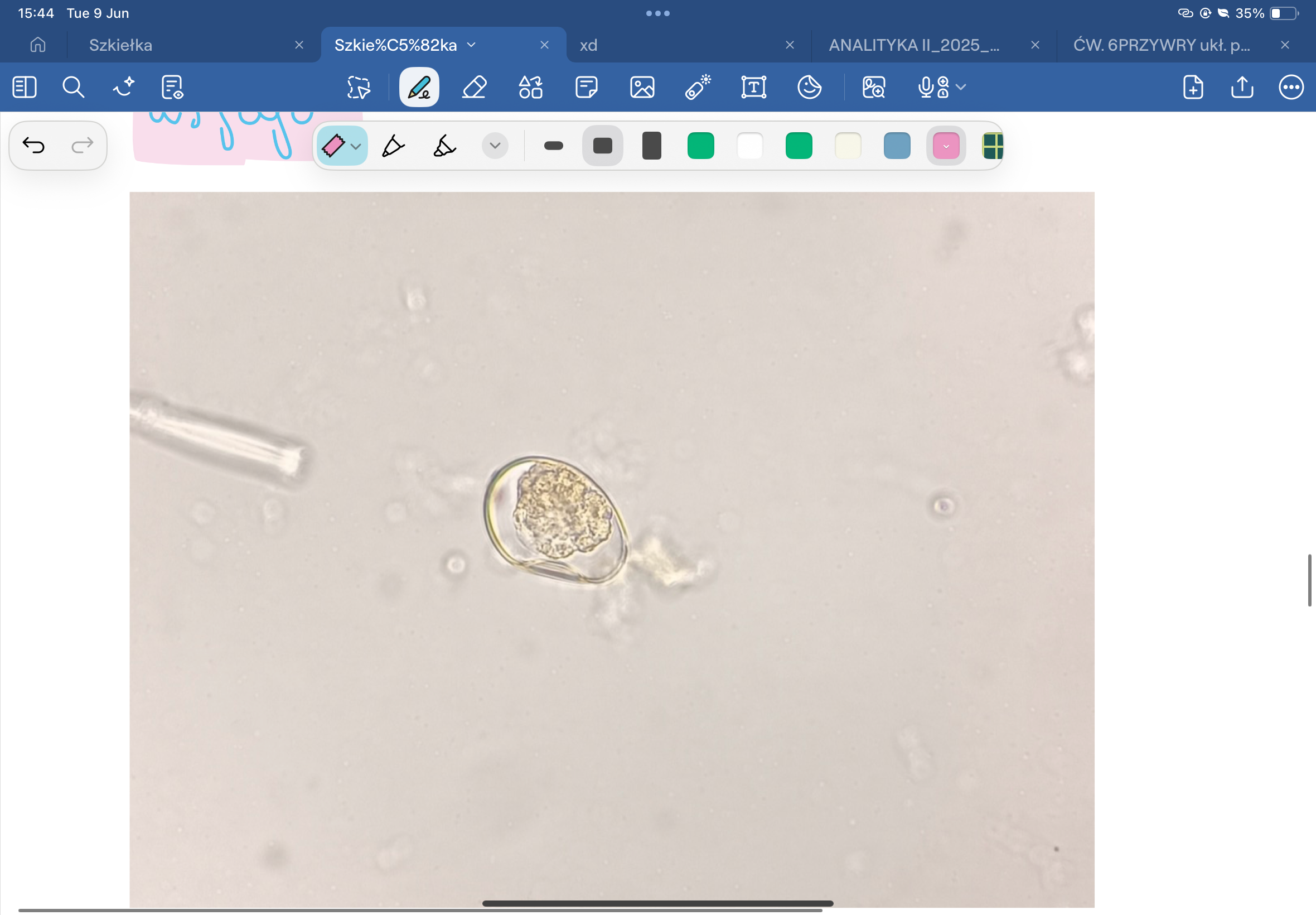
Task: Tap the microscope image of the cell
Action: click(x=612, y=549)
